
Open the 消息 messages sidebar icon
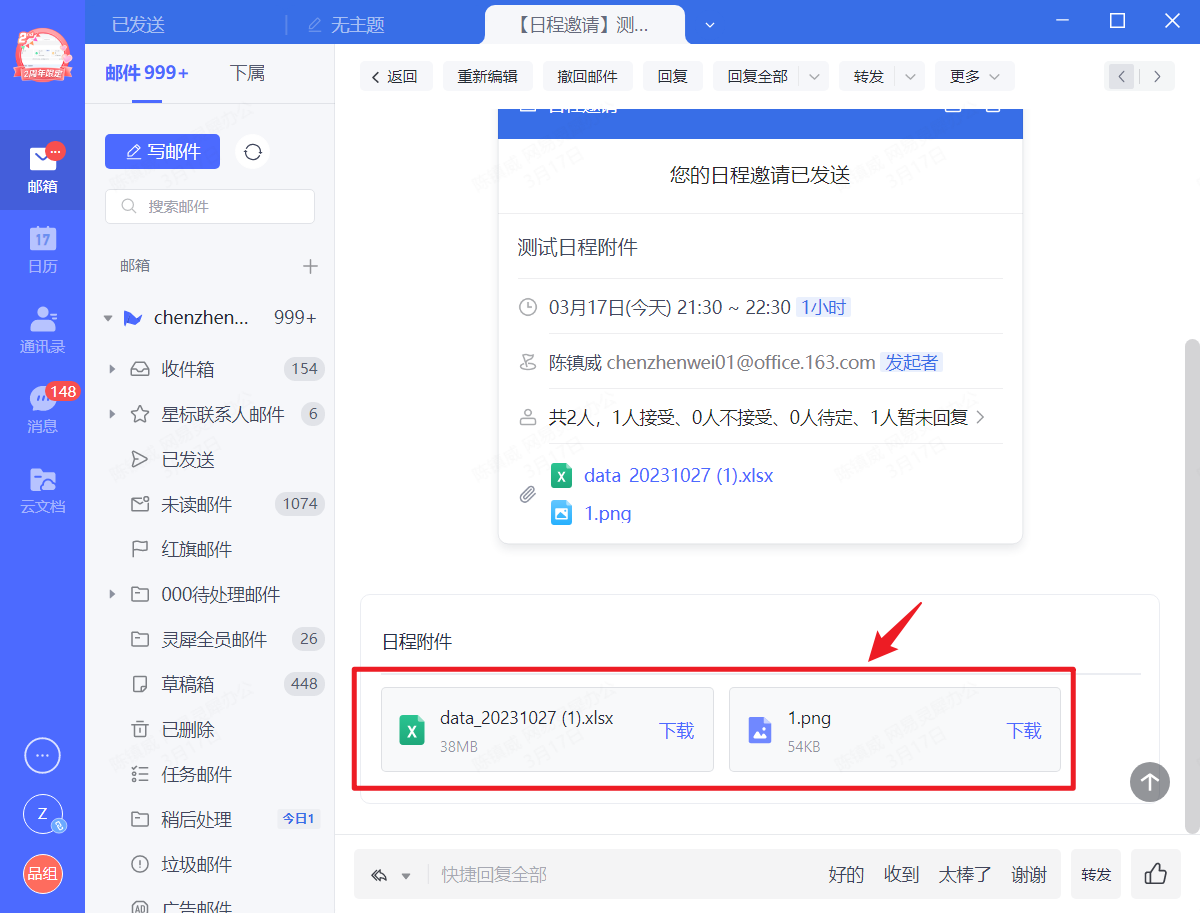point(42,410)
